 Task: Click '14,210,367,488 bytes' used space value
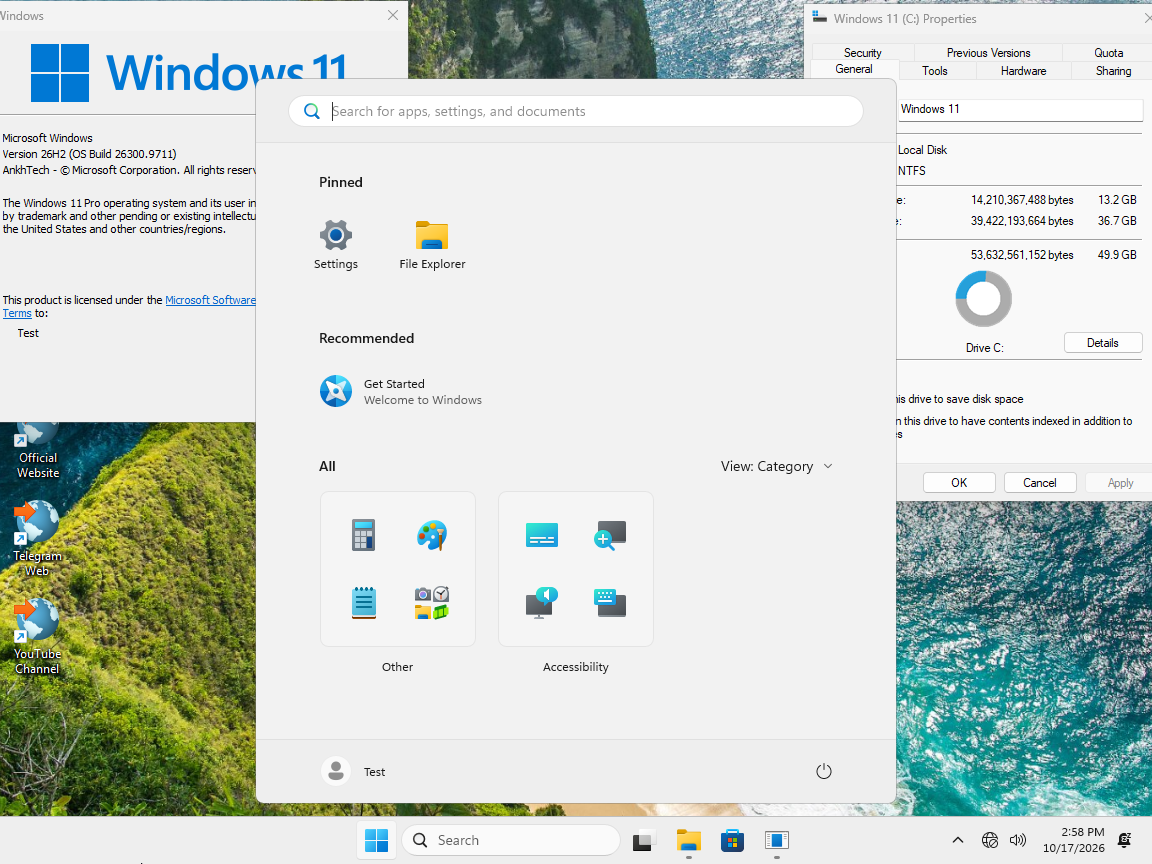[1022, 200]
